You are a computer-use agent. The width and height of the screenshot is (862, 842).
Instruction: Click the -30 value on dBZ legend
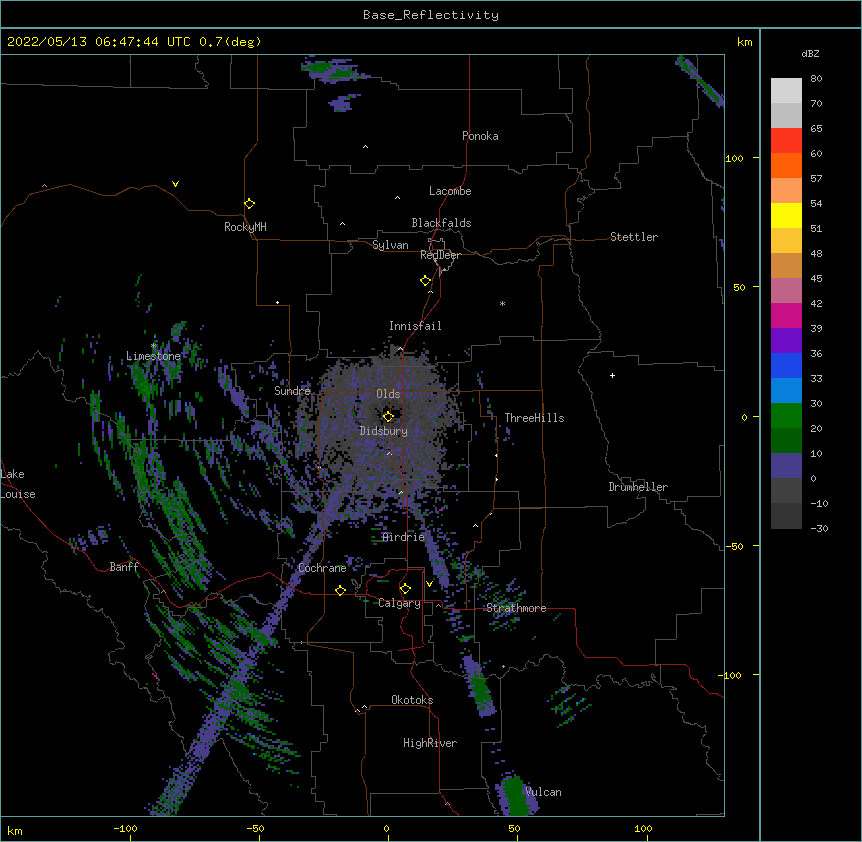pyautogui.click(x=819, y=528)
